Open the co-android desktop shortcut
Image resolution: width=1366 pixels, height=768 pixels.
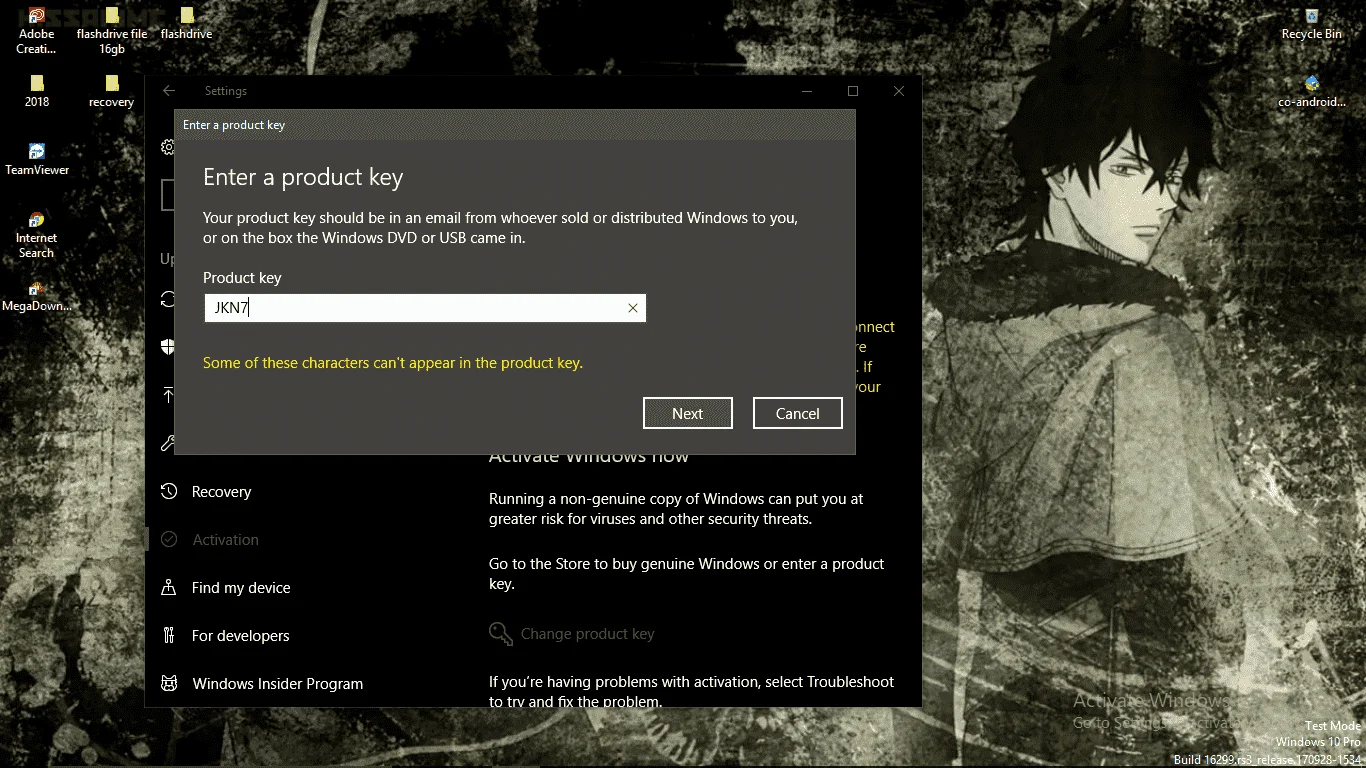[x=1312, y=91]
